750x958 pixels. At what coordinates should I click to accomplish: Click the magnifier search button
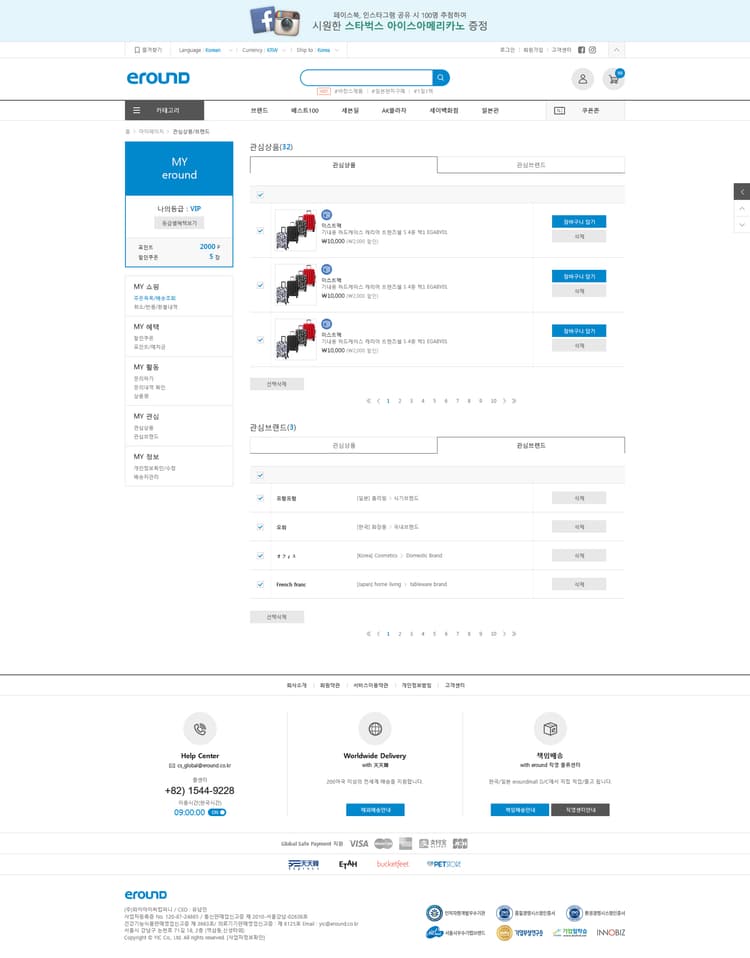[x=440, y=78]
